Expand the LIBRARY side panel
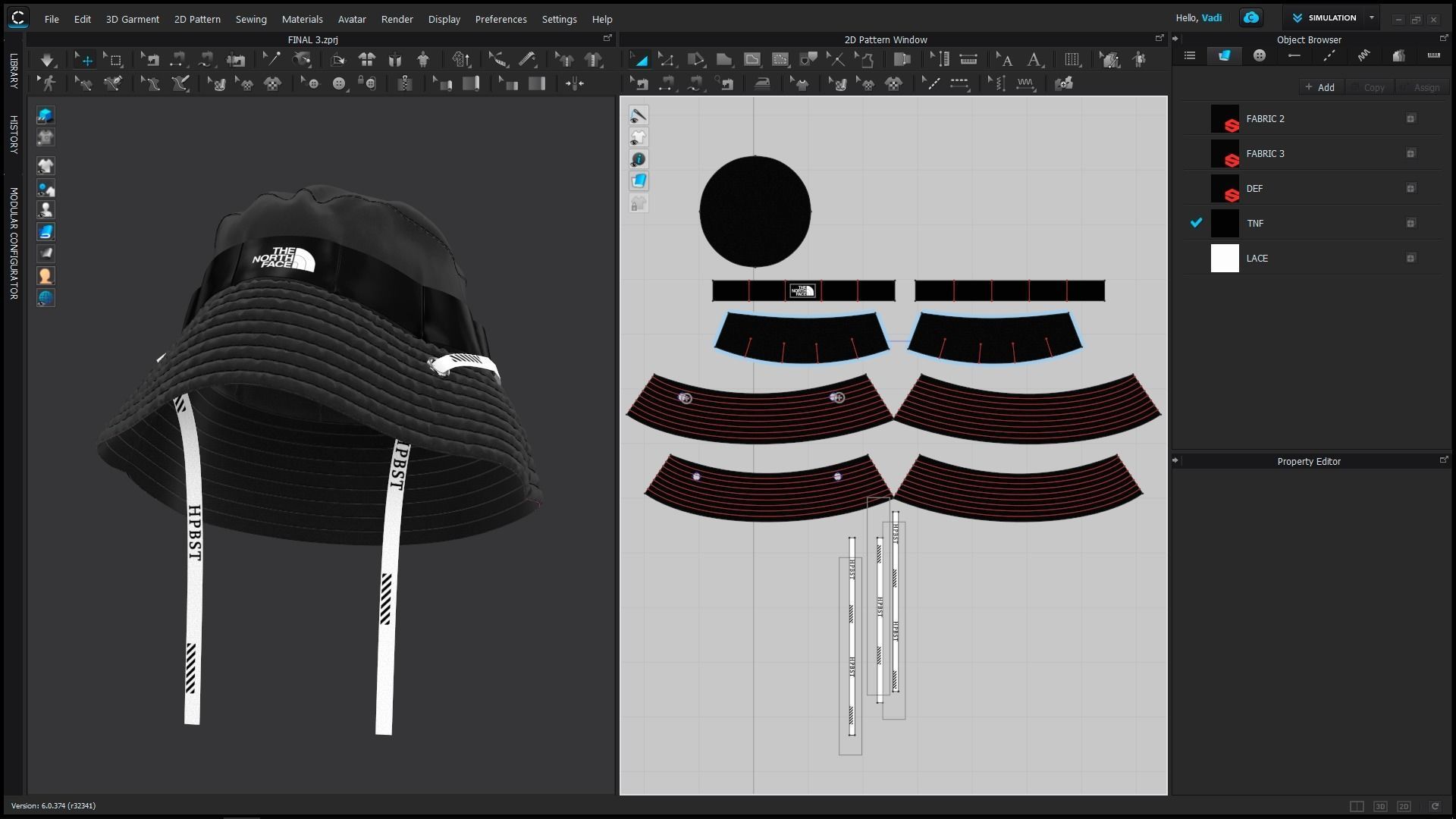Screen dimensions: 1456x819 [x=14, y=71]
